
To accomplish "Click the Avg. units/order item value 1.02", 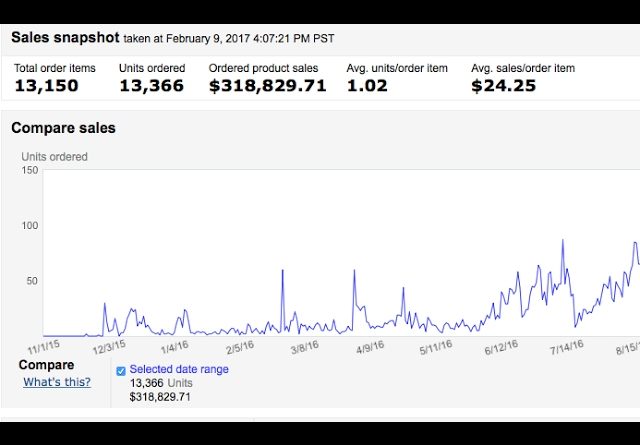I will coord(369,85).
